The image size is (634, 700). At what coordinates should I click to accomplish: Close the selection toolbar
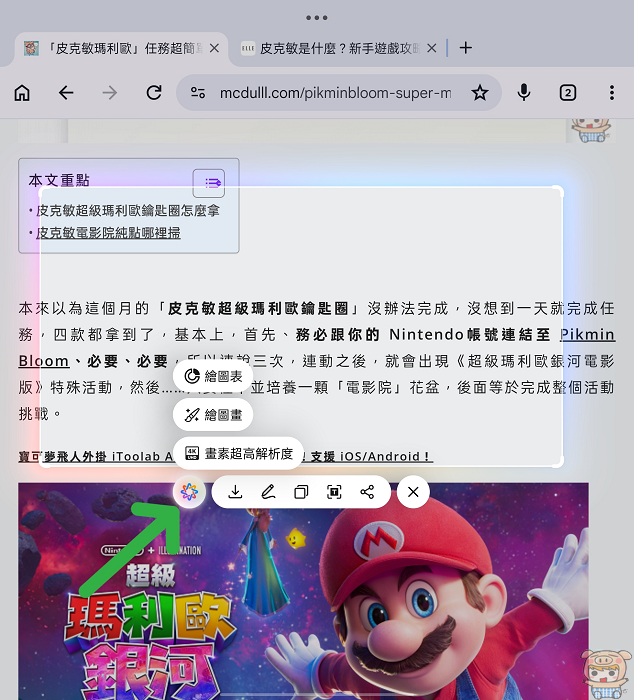[x=413, y=492]
